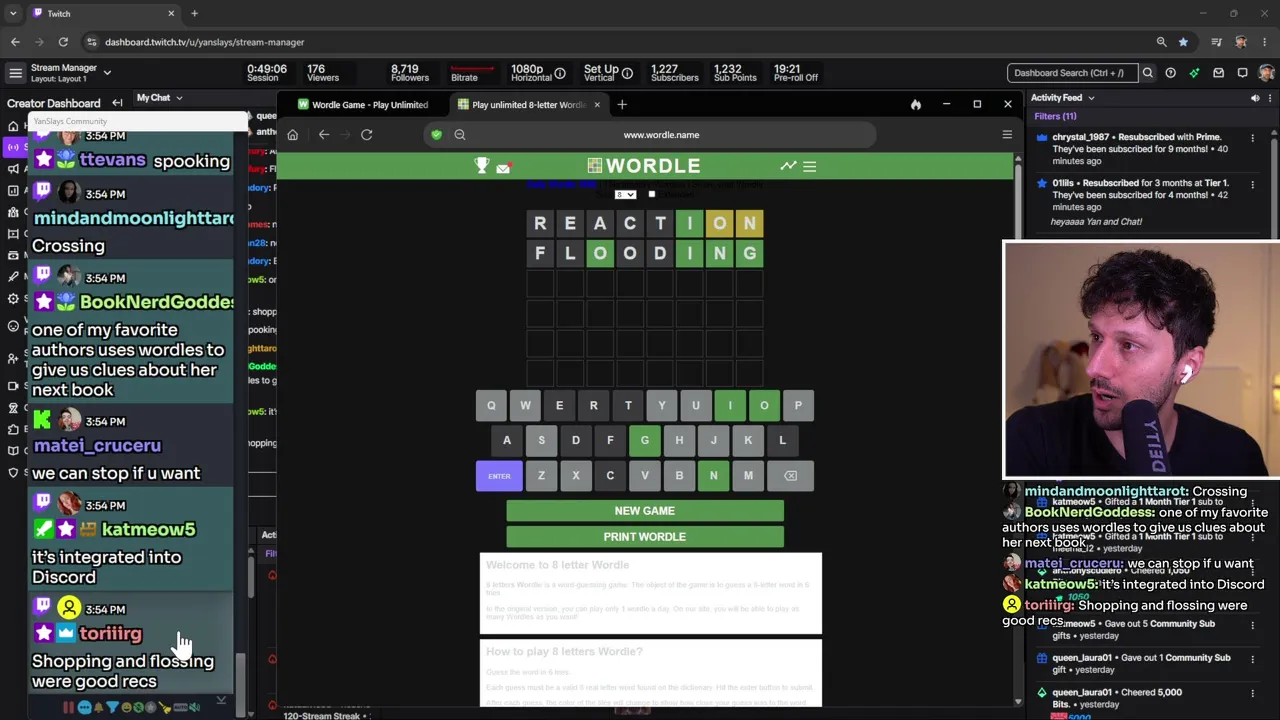Screen dimensions: 1280x720
Task: Open the Twitch account avatar menu
Action: tap(1266, 73)
